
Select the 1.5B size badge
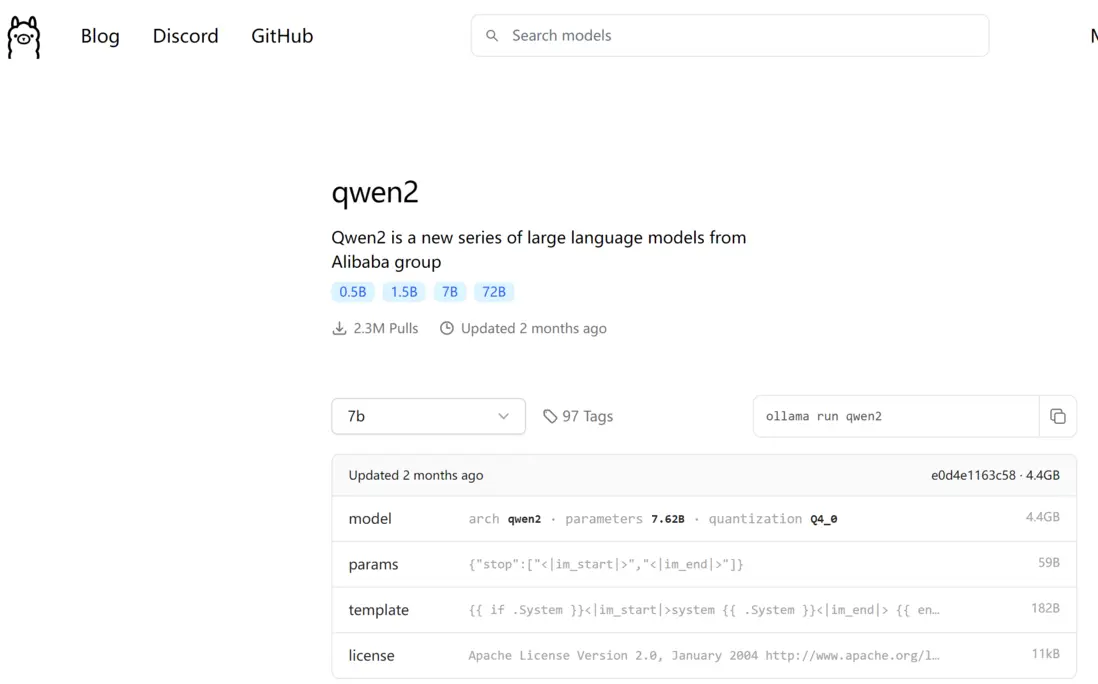404,292
